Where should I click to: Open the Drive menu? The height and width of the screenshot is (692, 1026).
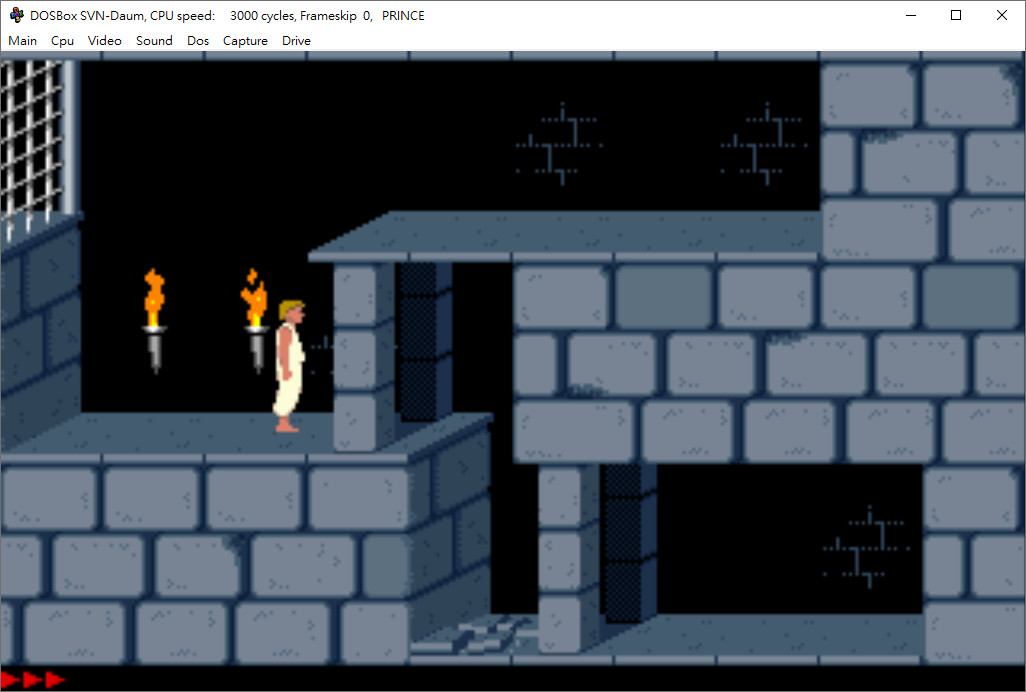tap(296, 41)
